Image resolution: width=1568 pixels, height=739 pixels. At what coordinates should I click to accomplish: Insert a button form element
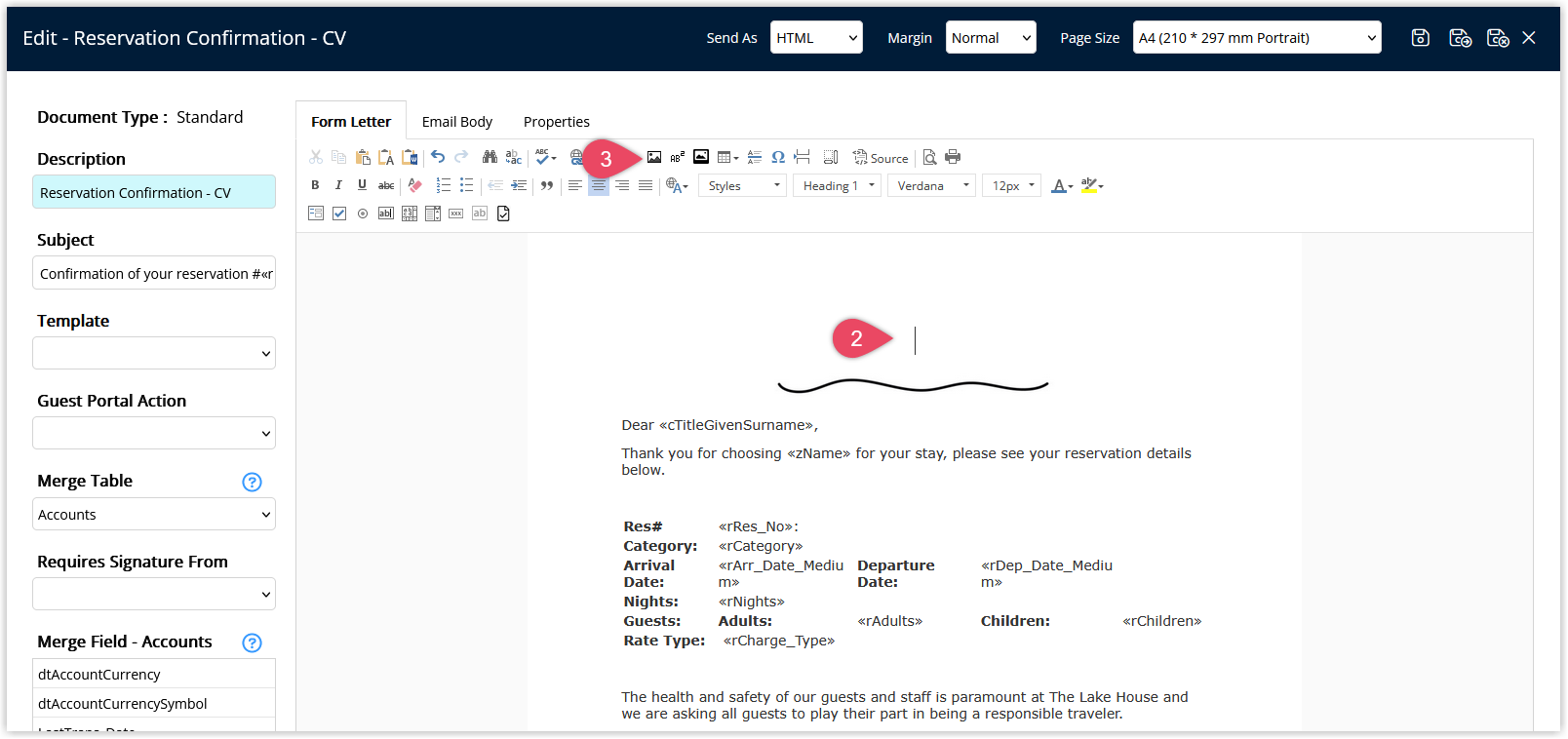point(456,214)
